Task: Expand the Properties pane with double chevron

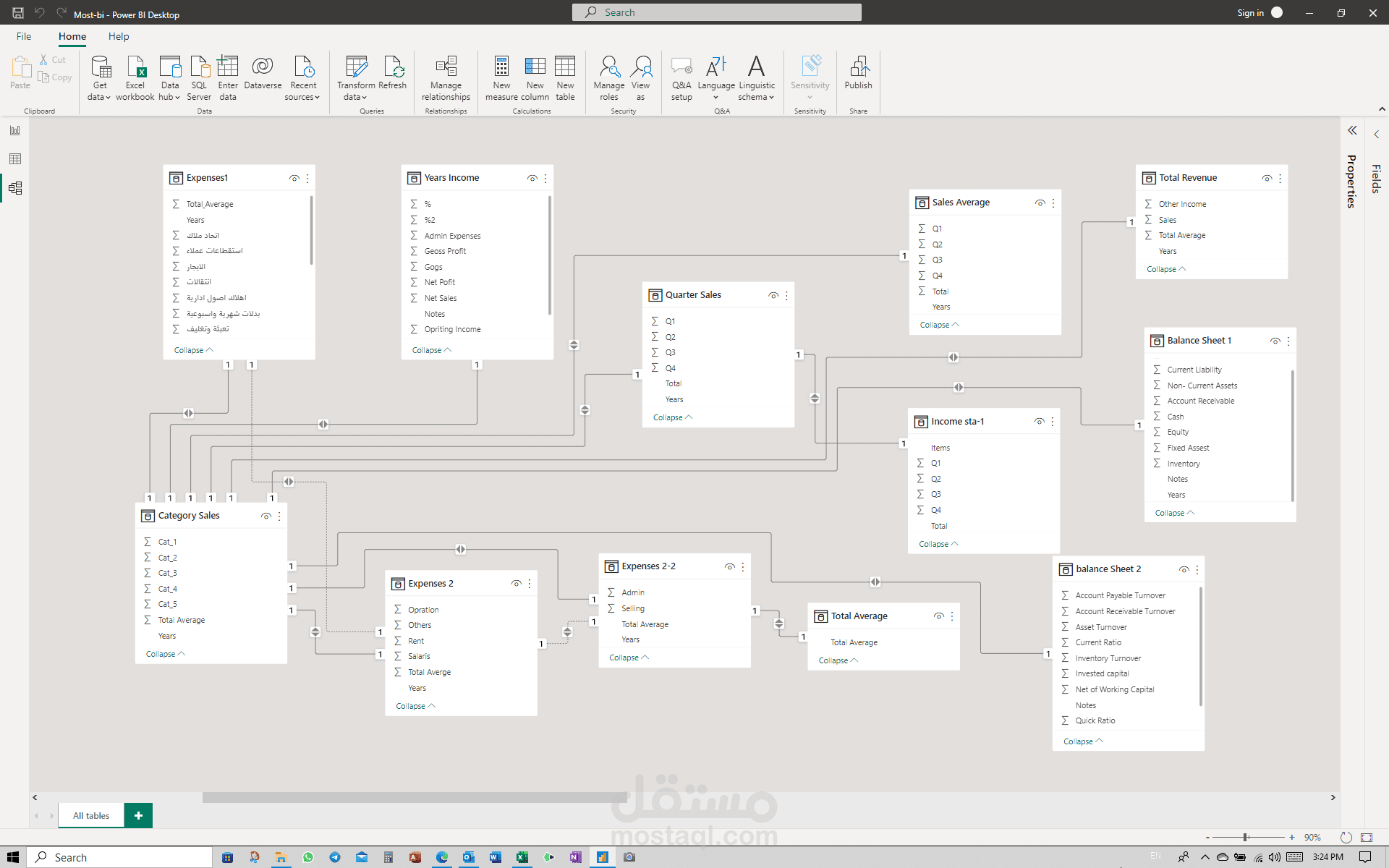Action: click(1352, 130)
